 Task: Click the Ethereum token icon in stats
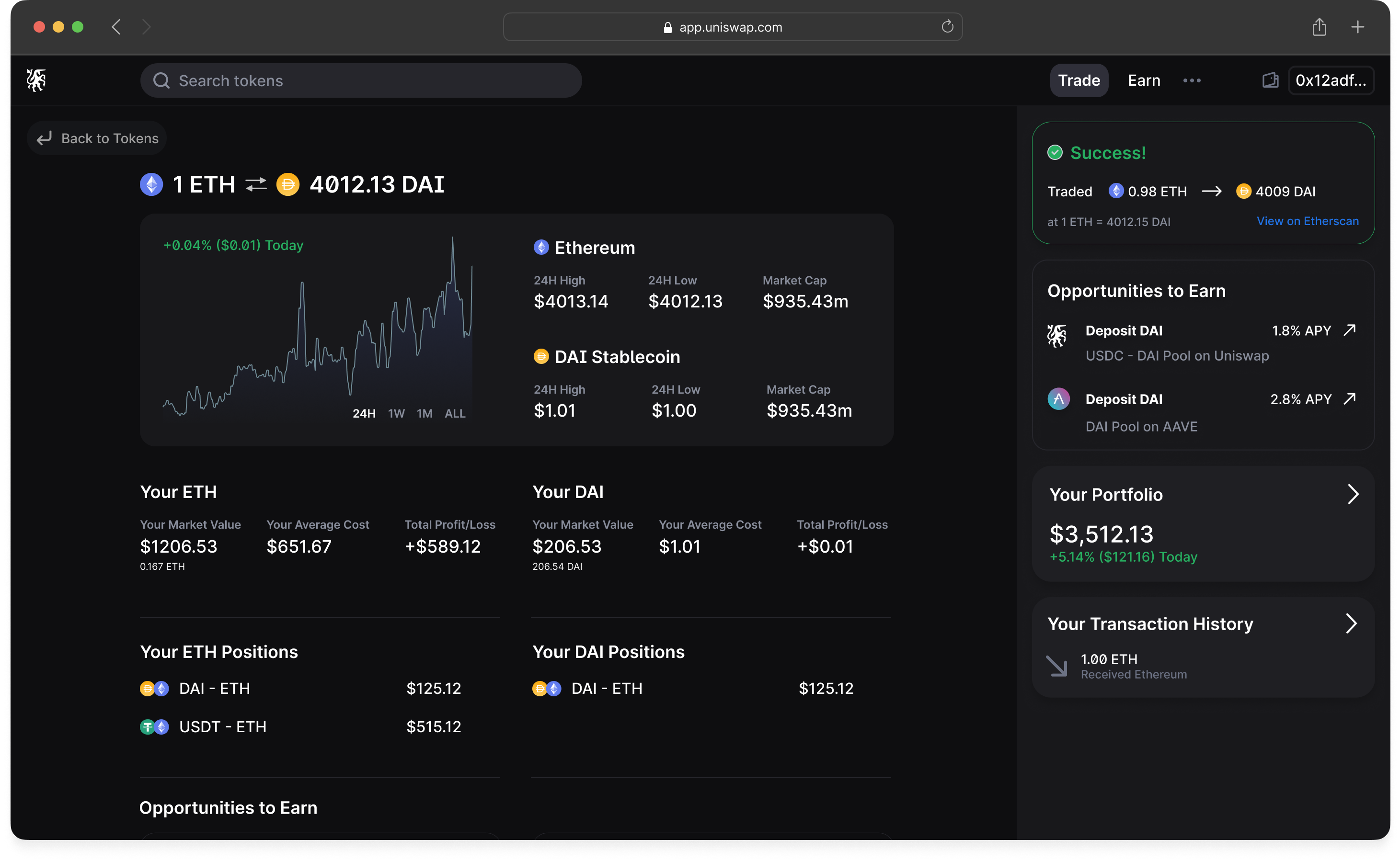(x=541, y=248)
